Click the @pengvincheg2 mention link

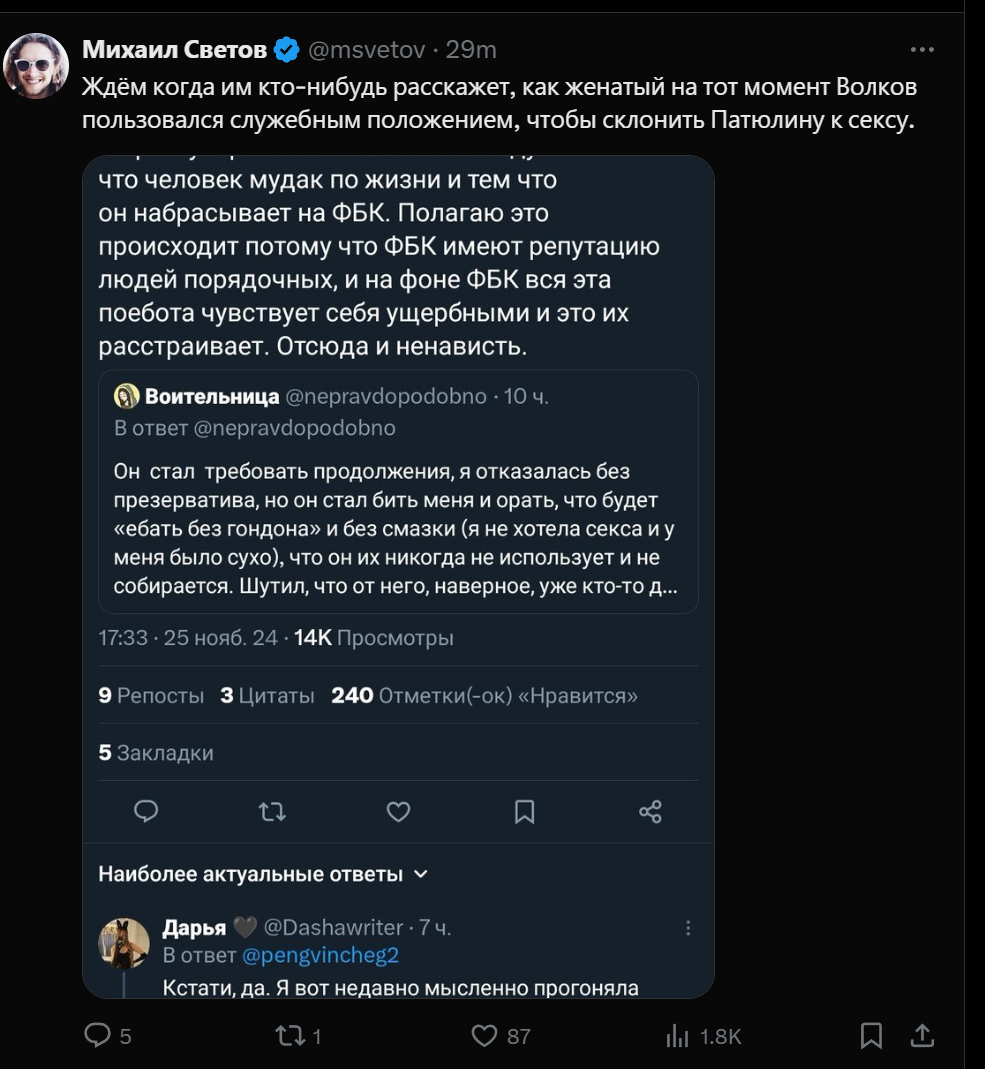321,955
